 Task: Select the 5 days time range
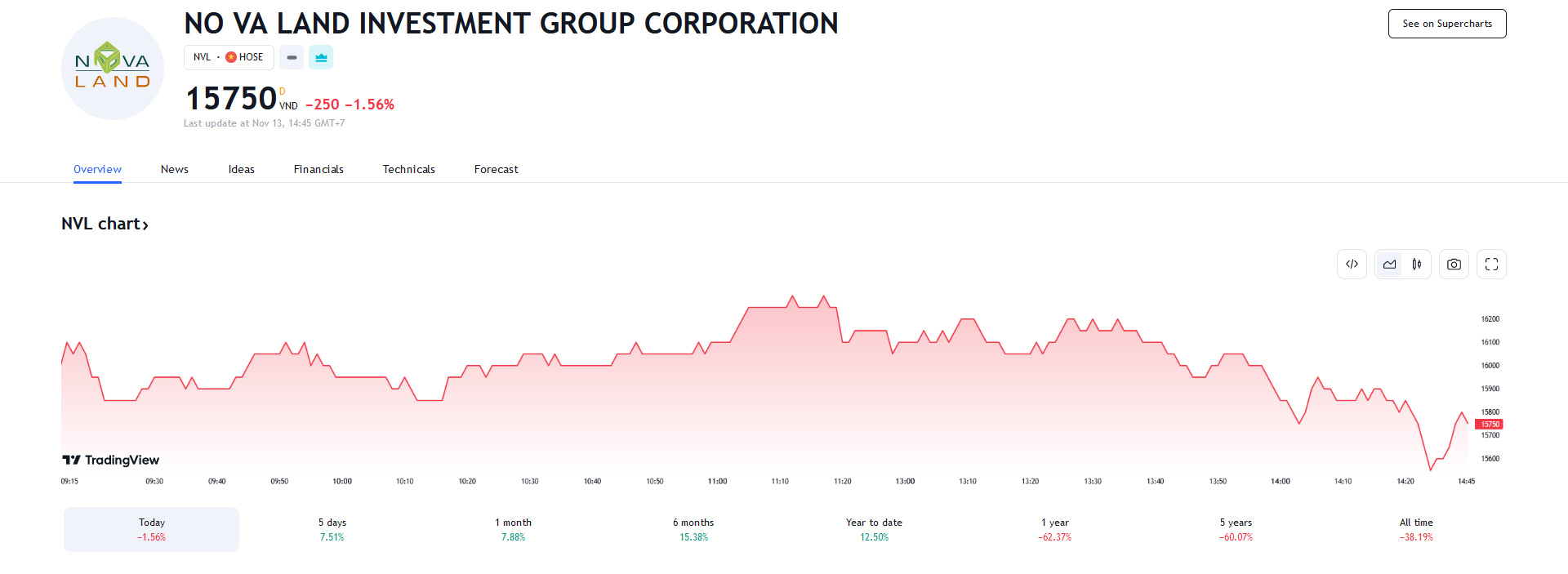click(x=332, y=529)
